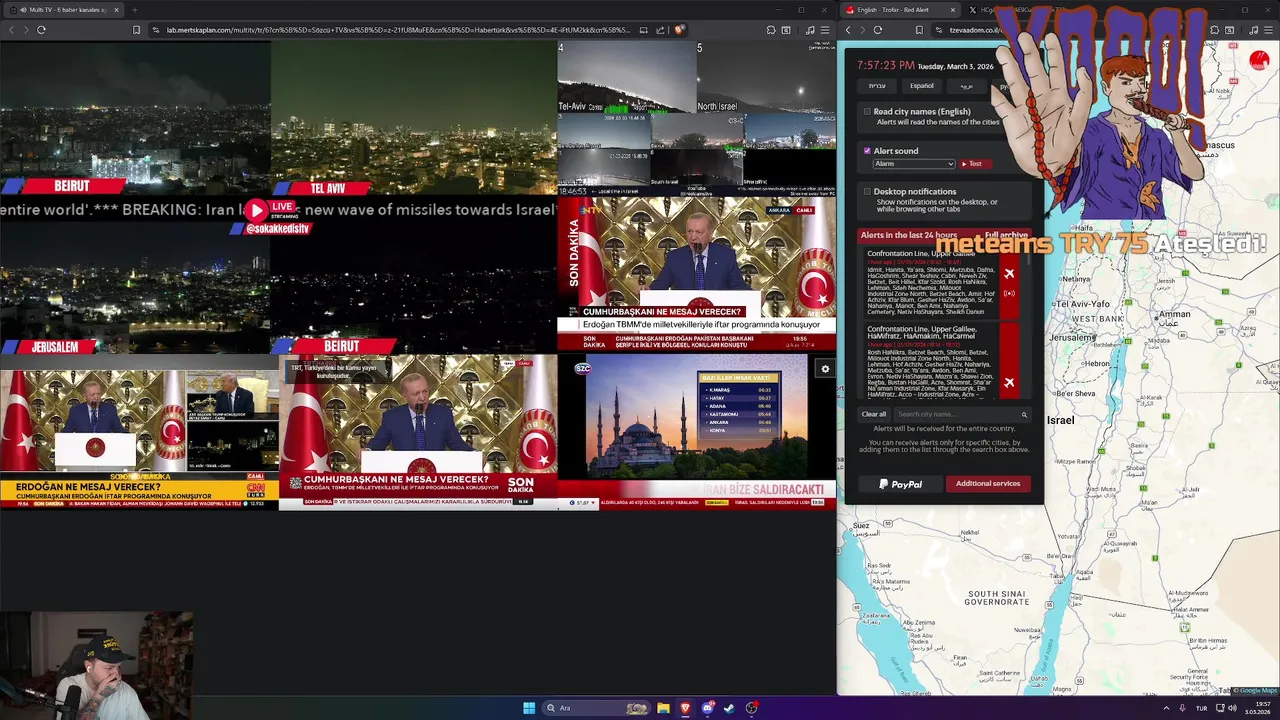Open File Explorer from the taskbar
1280x720 pixels.
pyautogui.click(x=663, y=708)
